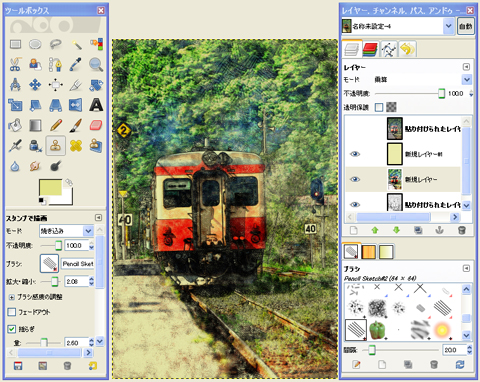480x382 pixels.
Task: Select the Flip tool
Action: pos(76,105)
